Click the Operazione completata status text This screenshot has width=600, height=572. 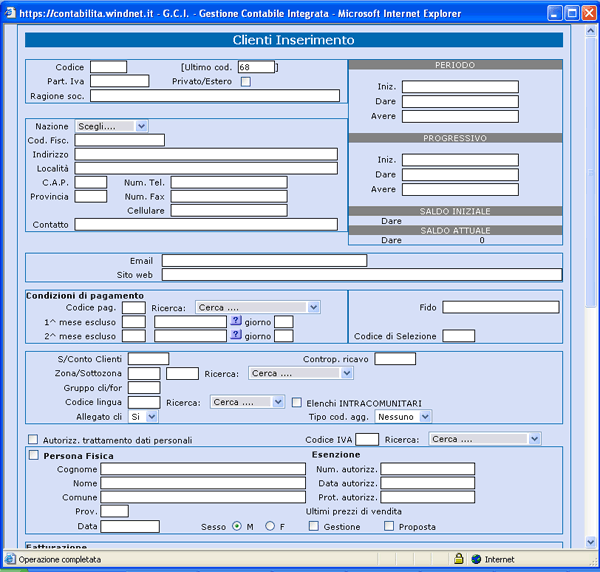coord(60,559)
